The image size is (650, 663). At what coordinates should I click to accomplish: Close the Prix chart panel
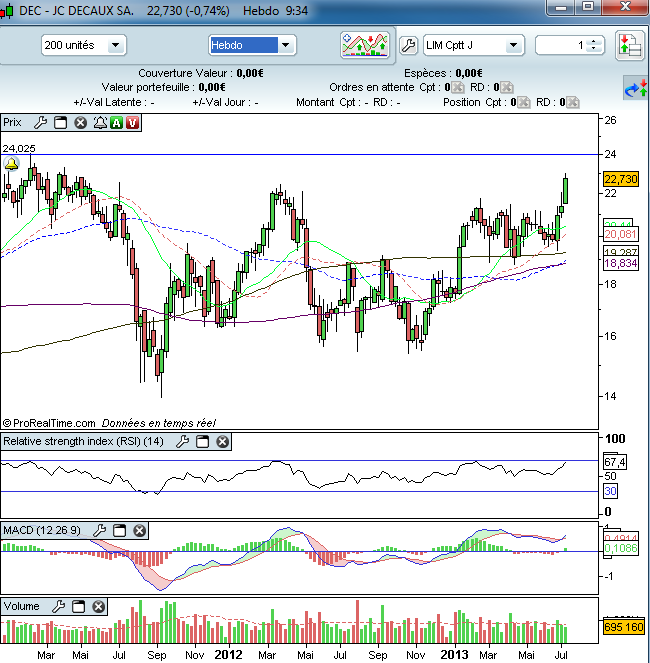[x=80, y=123]
